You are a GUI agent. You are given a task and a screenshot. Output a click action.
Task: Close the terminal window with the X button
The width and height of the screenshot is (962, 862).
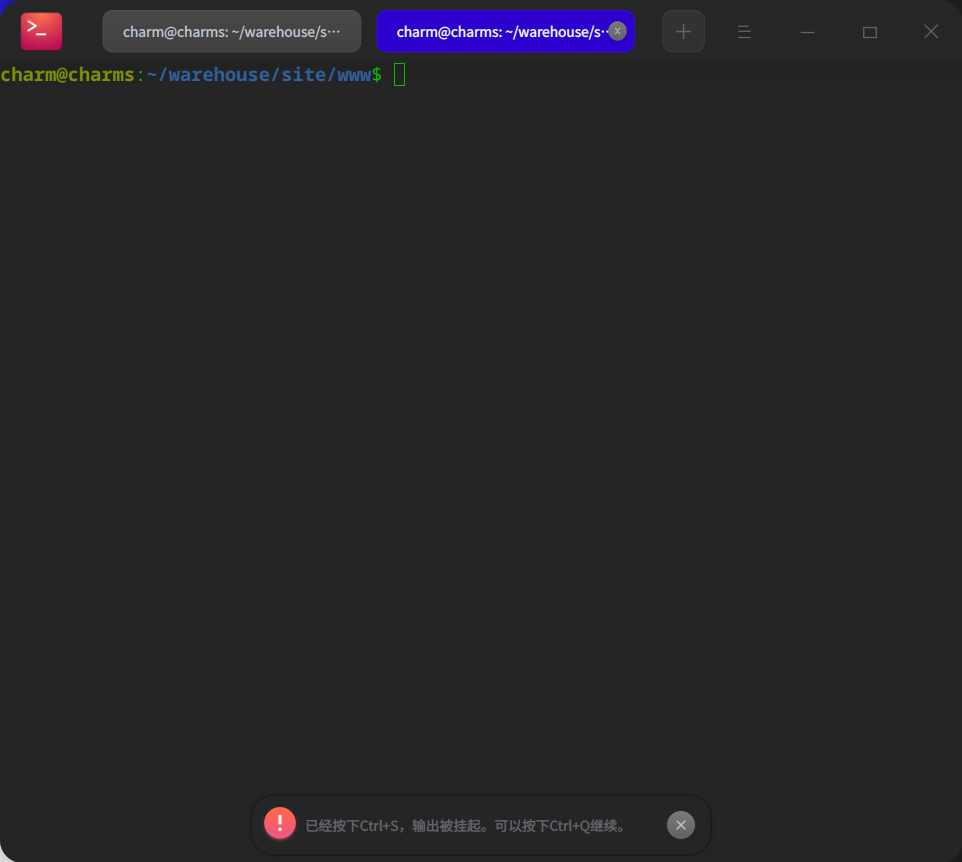(931, 32)
